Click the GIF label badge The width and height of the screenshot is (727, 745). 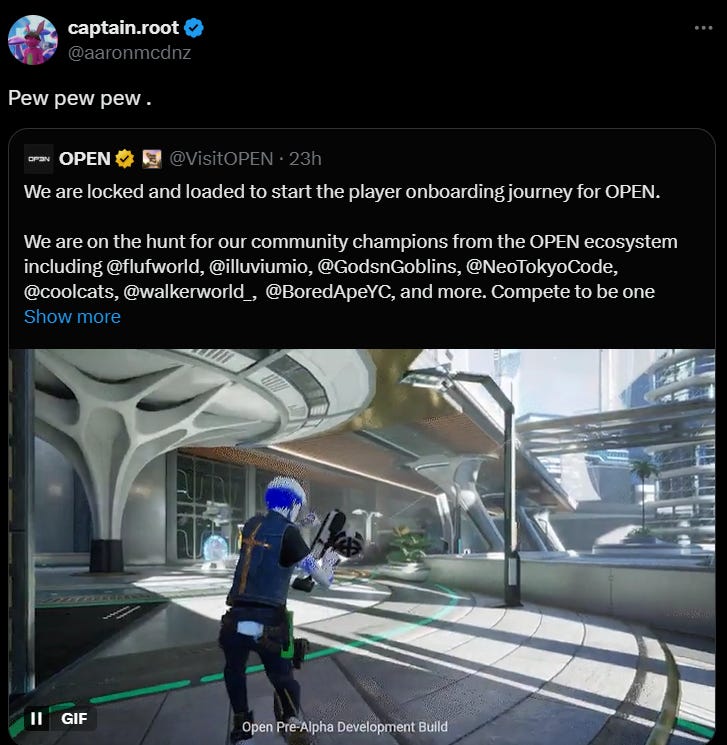[74, 718]
